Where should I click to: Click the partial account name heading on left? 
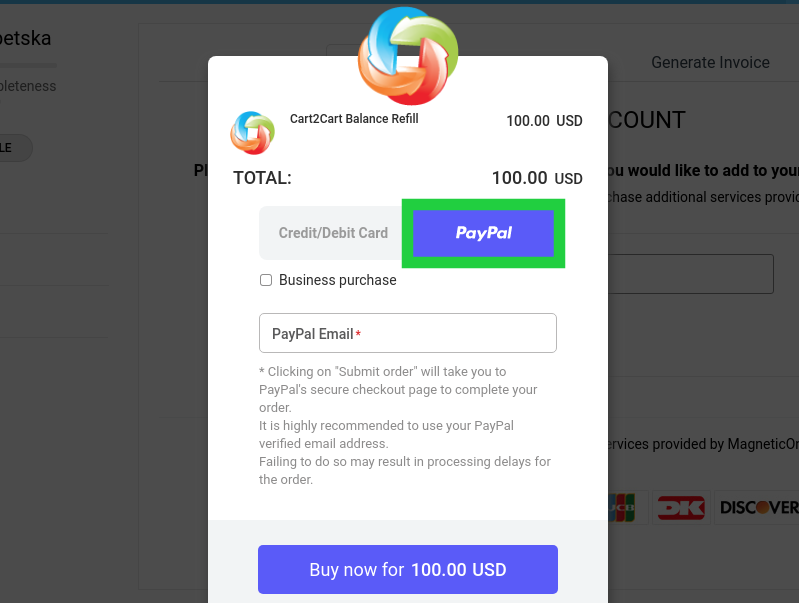25,38
